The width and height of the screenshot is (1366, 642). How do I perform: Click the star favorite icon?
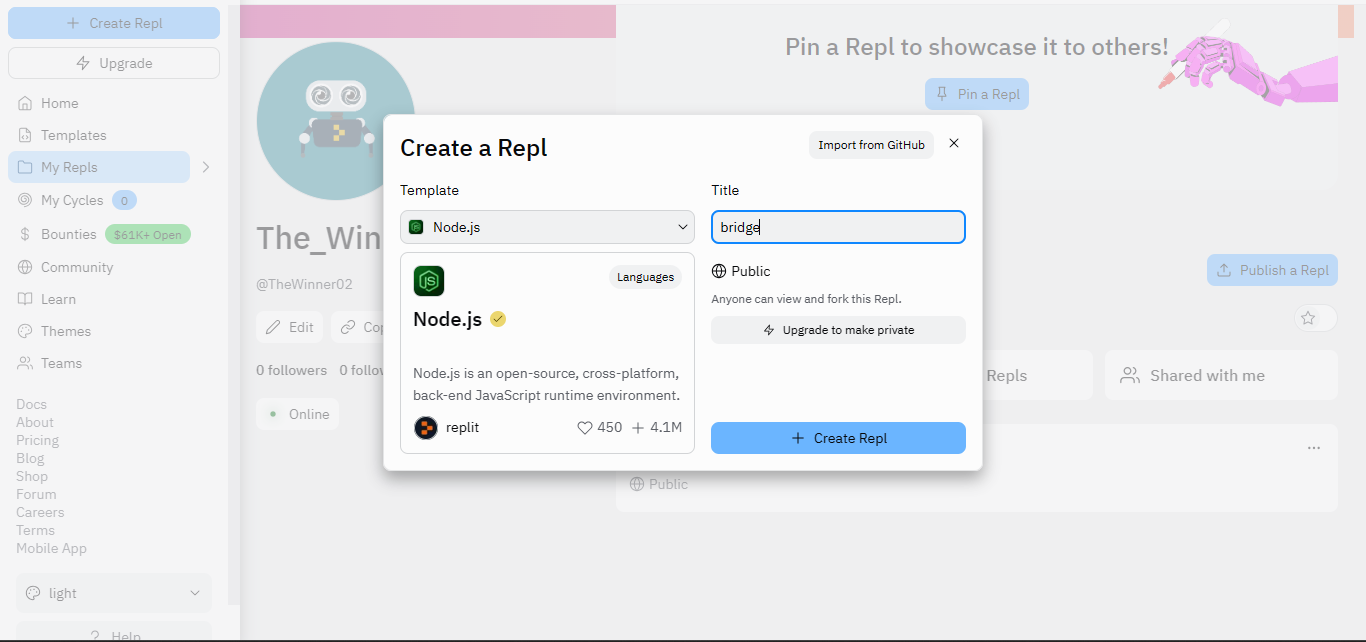click(x=1308, y=318)
